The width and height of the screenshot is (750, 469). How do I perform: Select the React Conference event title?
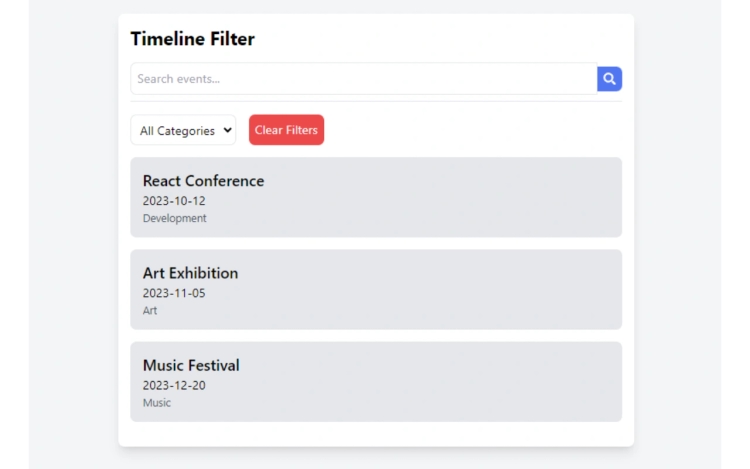(203, 181)
